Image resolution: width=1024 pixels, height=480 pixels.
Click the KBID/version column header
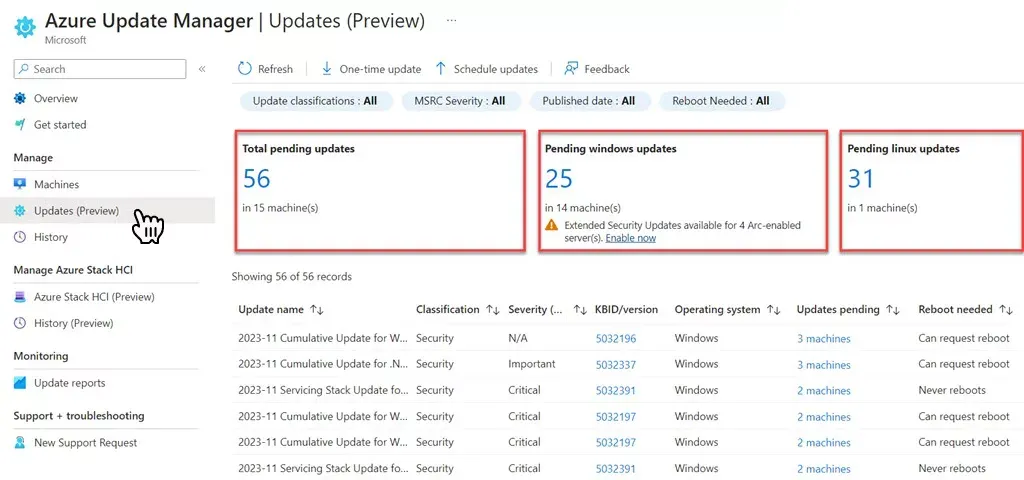[626, 310]
